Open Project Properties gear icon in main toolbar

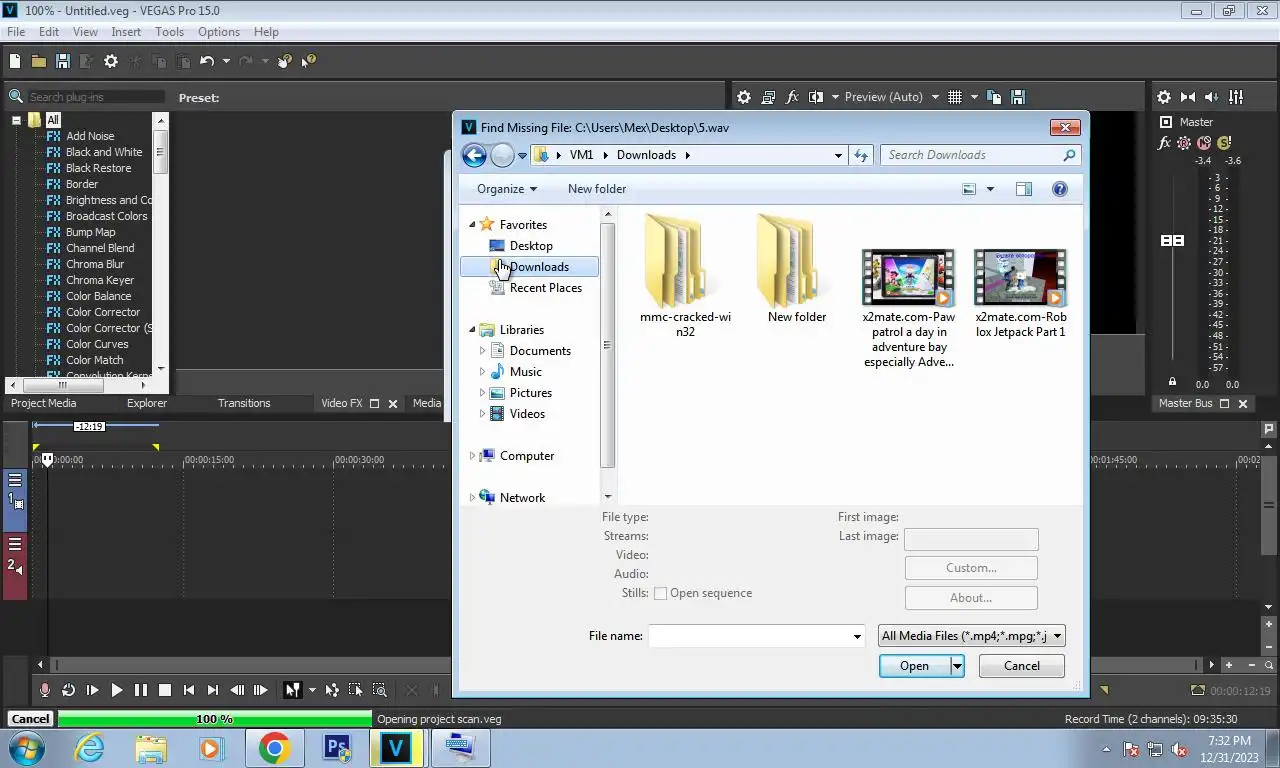[111, 61]
